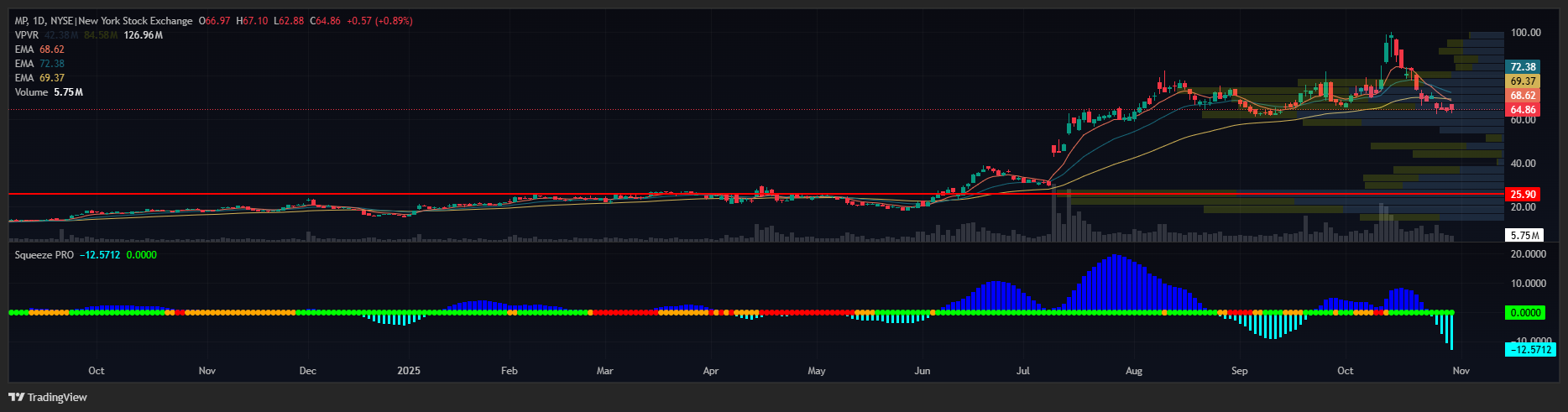1568x412 pixels.
Task: Select the VPVR indicator legend
Action: click(x=27, y=35)
